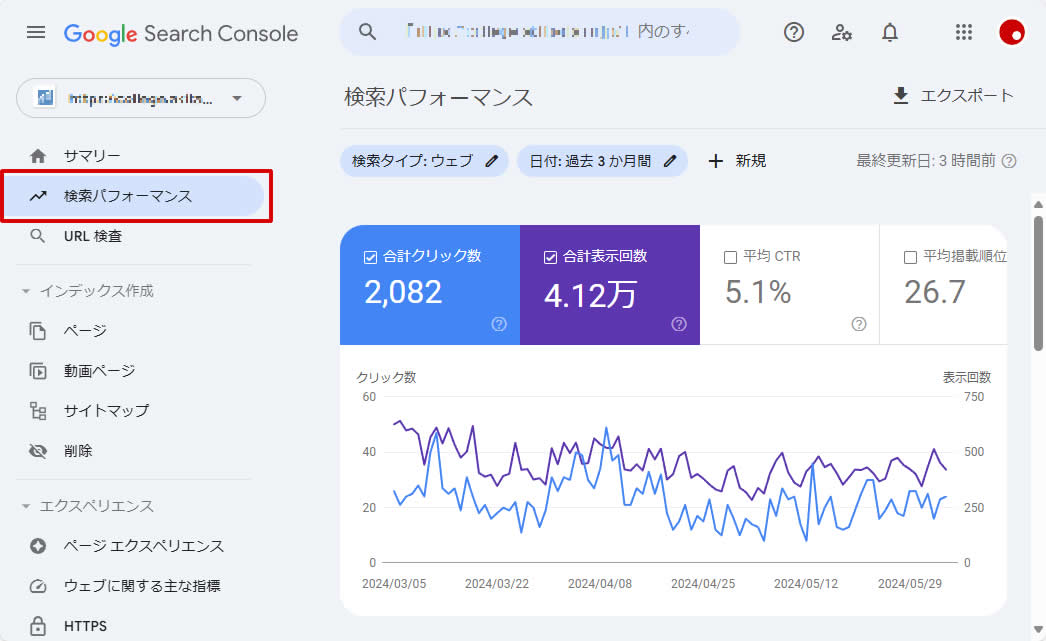Collapse the インデックス作成 section
1046x641 pixels.
tap(26, 291)
